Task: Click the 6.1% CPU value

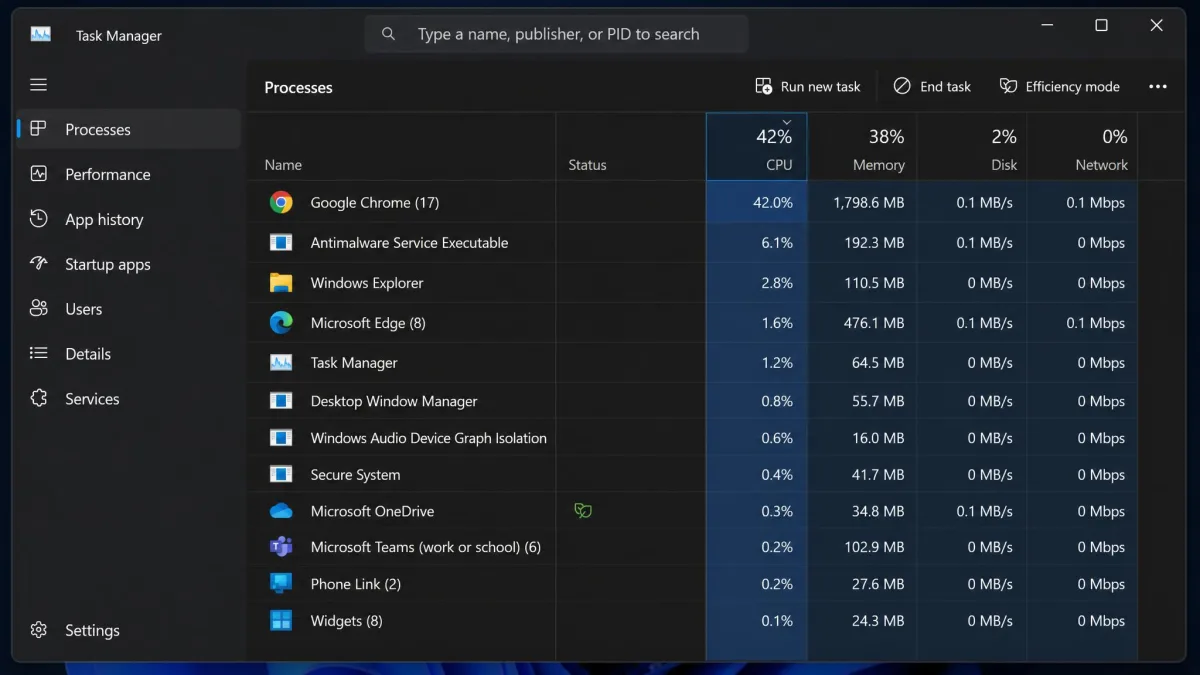Action: coord(777,243)
